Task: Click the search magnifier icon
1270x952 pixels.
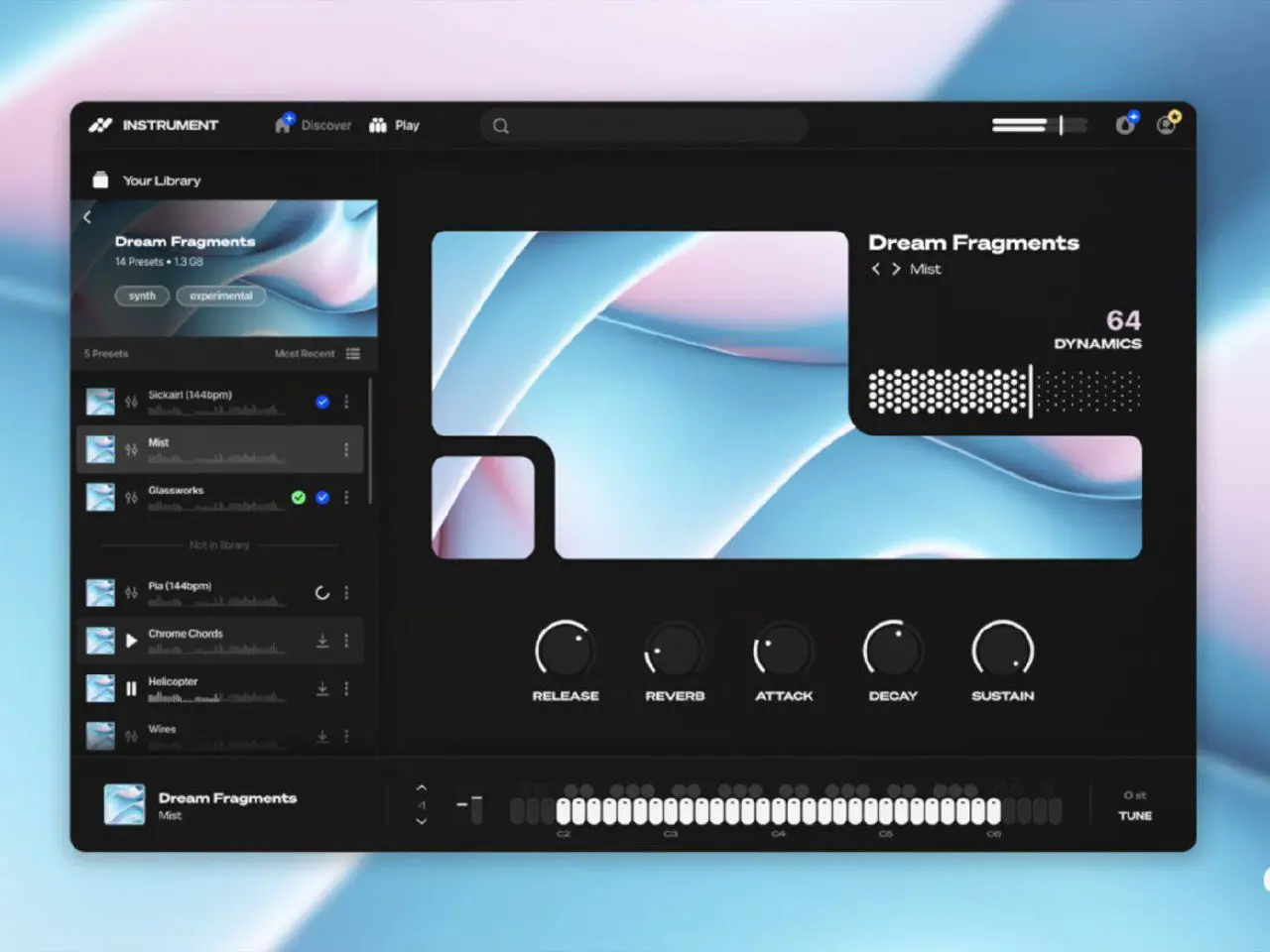Action: (500, 125)
